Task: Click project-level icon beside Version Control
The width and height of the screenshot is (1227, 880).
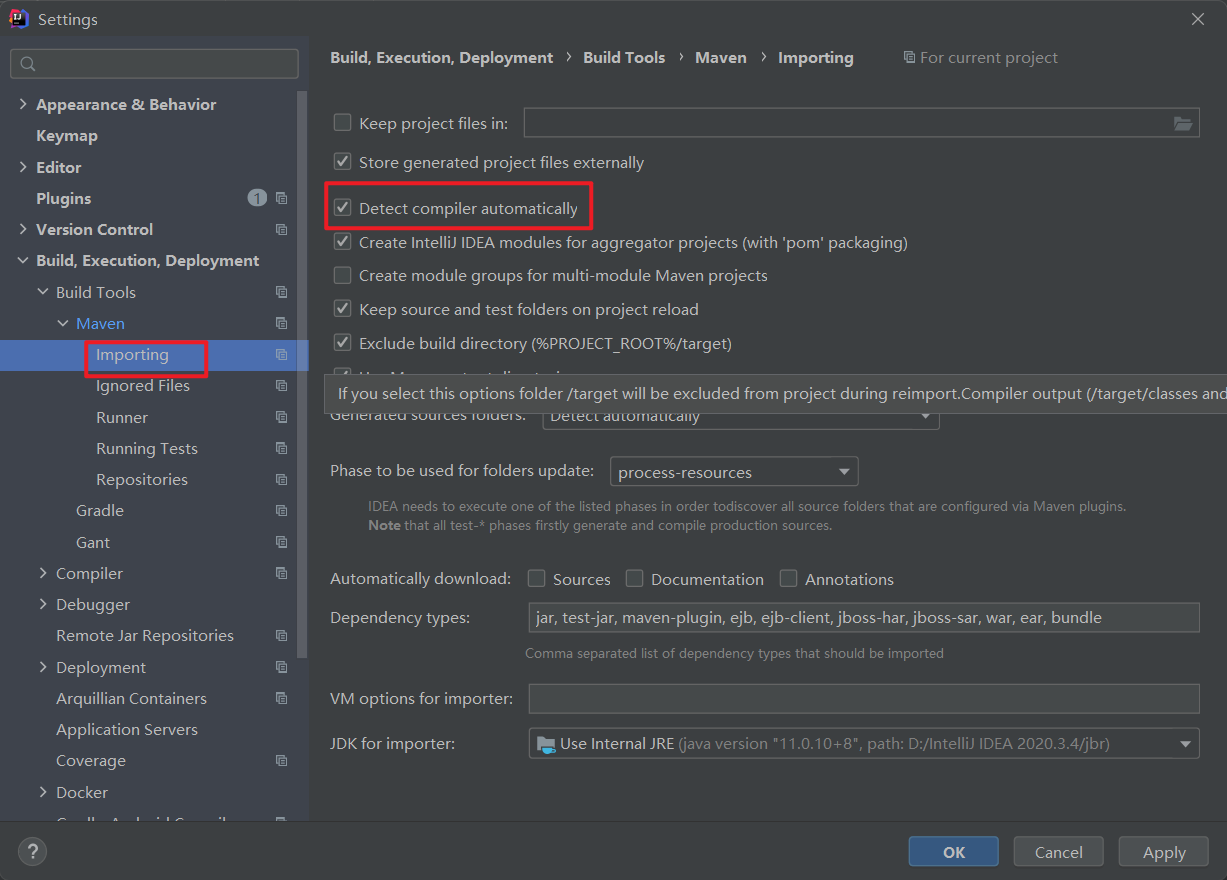Action: coord(281,229)
